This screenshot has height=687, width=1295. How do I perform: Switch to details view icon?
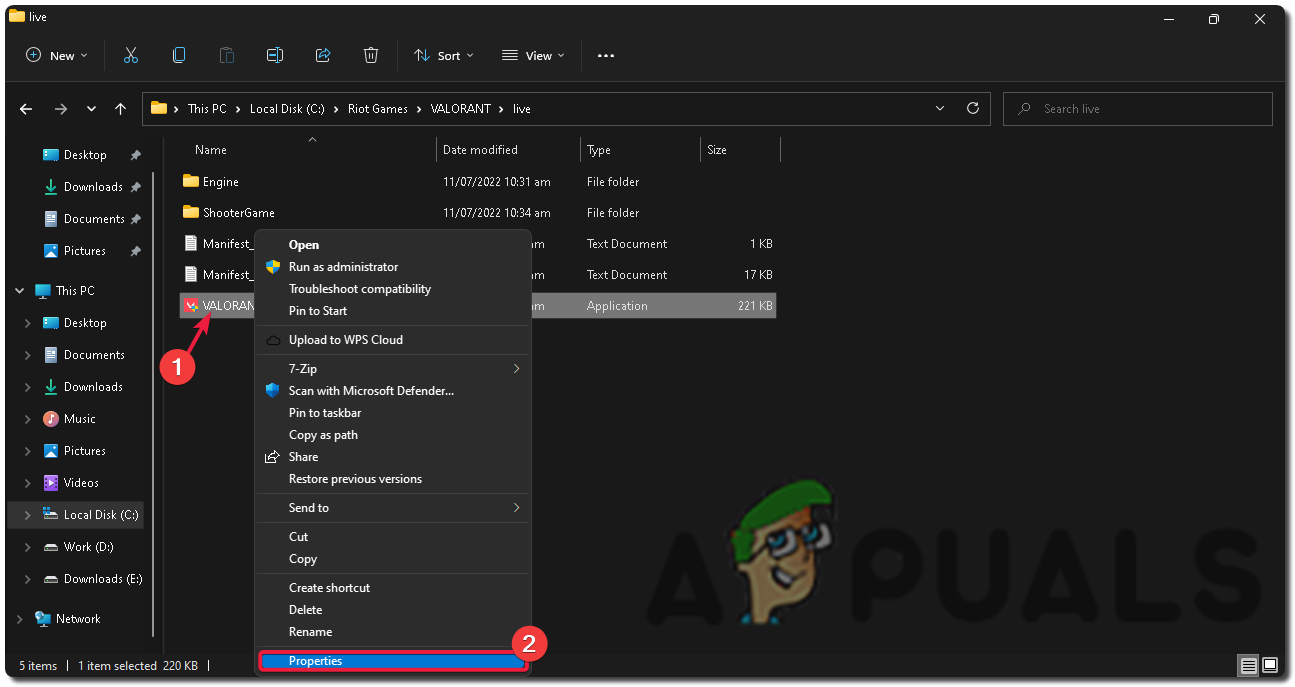[x=1248, y=665]
